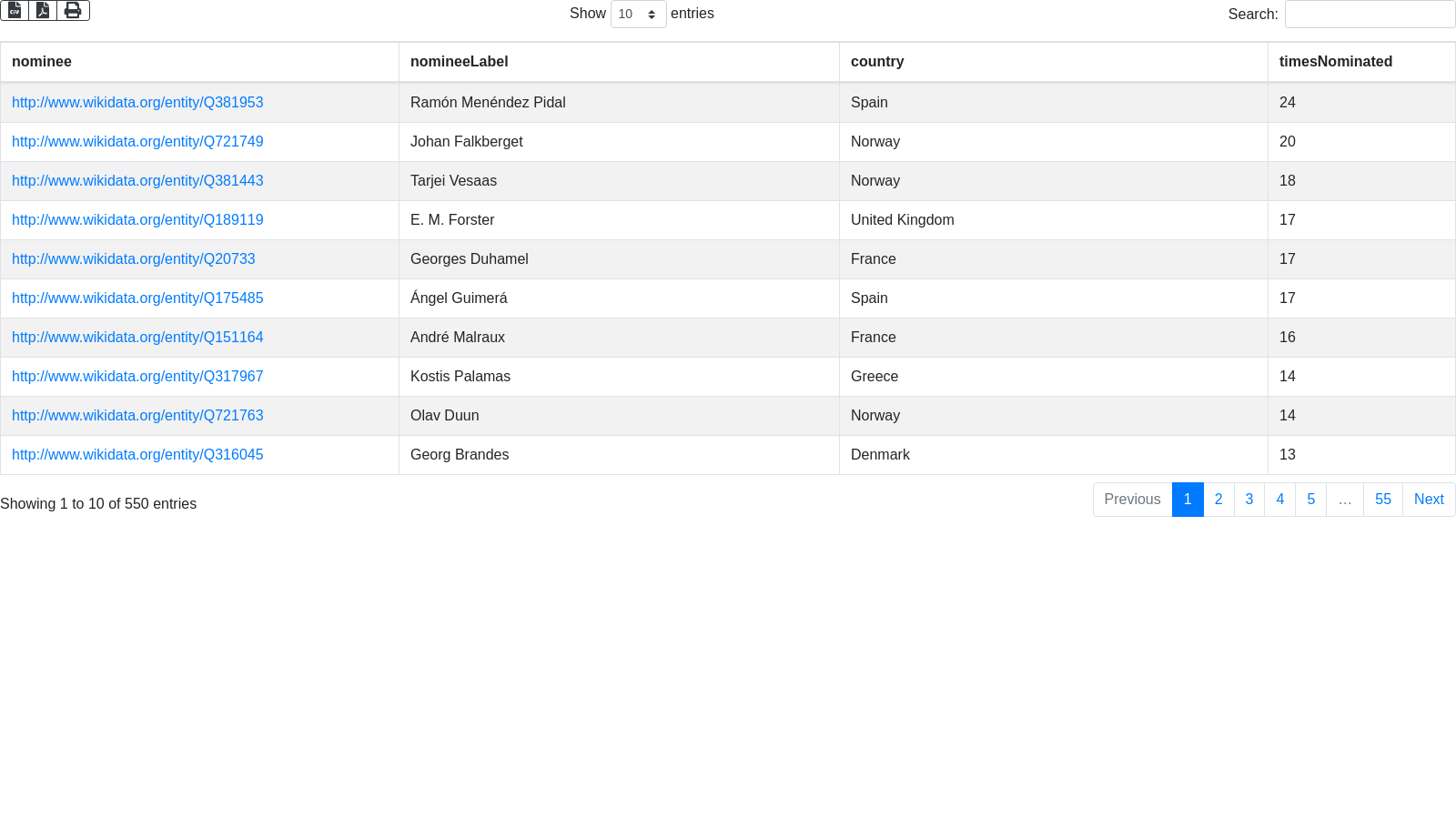Image resolution: width=1456 pixels, height=819 pixels.
Task: Select cell 'Georg Brandes'
Action: 619,455
